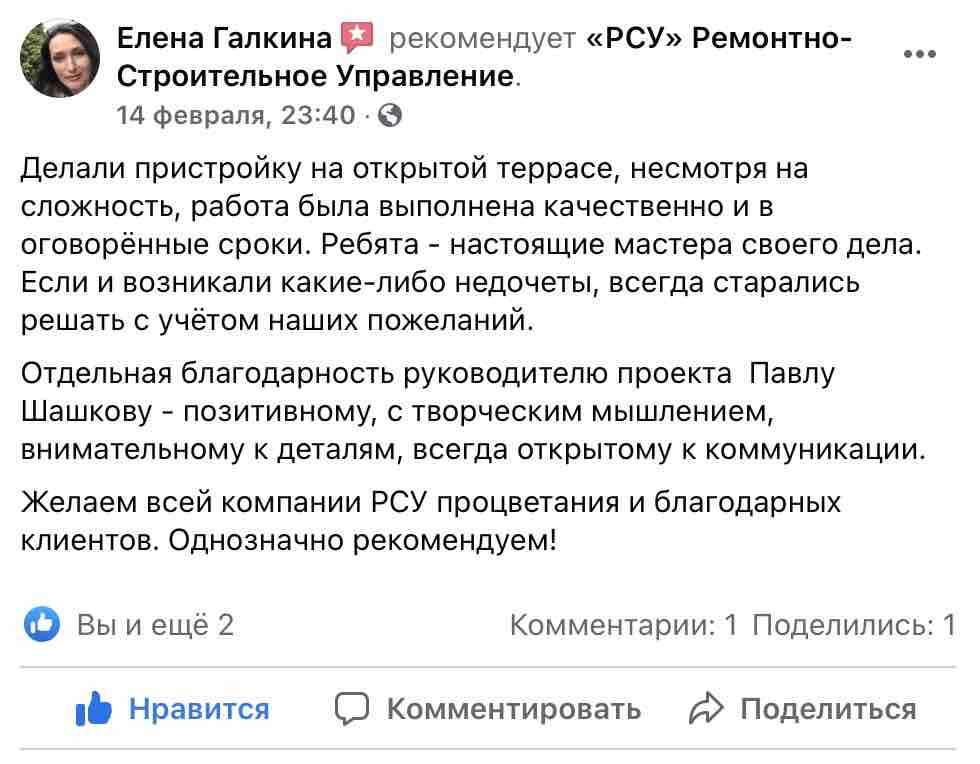980x764 pixels.
Task: Click the red recommendation star badge
Action: pos(357,38)
